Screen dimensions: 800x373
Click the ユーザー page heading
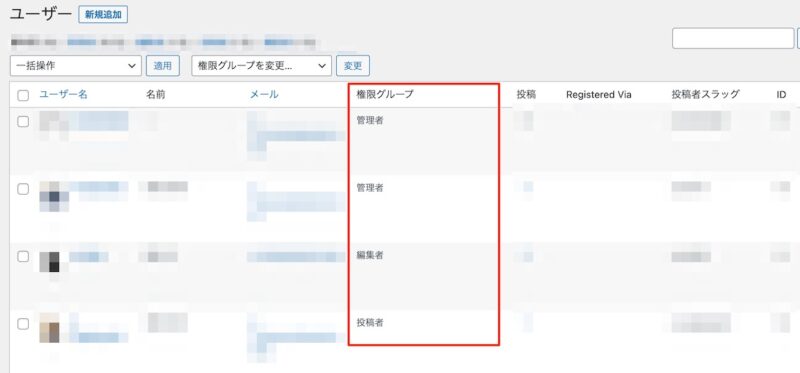(x=41, y=14)
